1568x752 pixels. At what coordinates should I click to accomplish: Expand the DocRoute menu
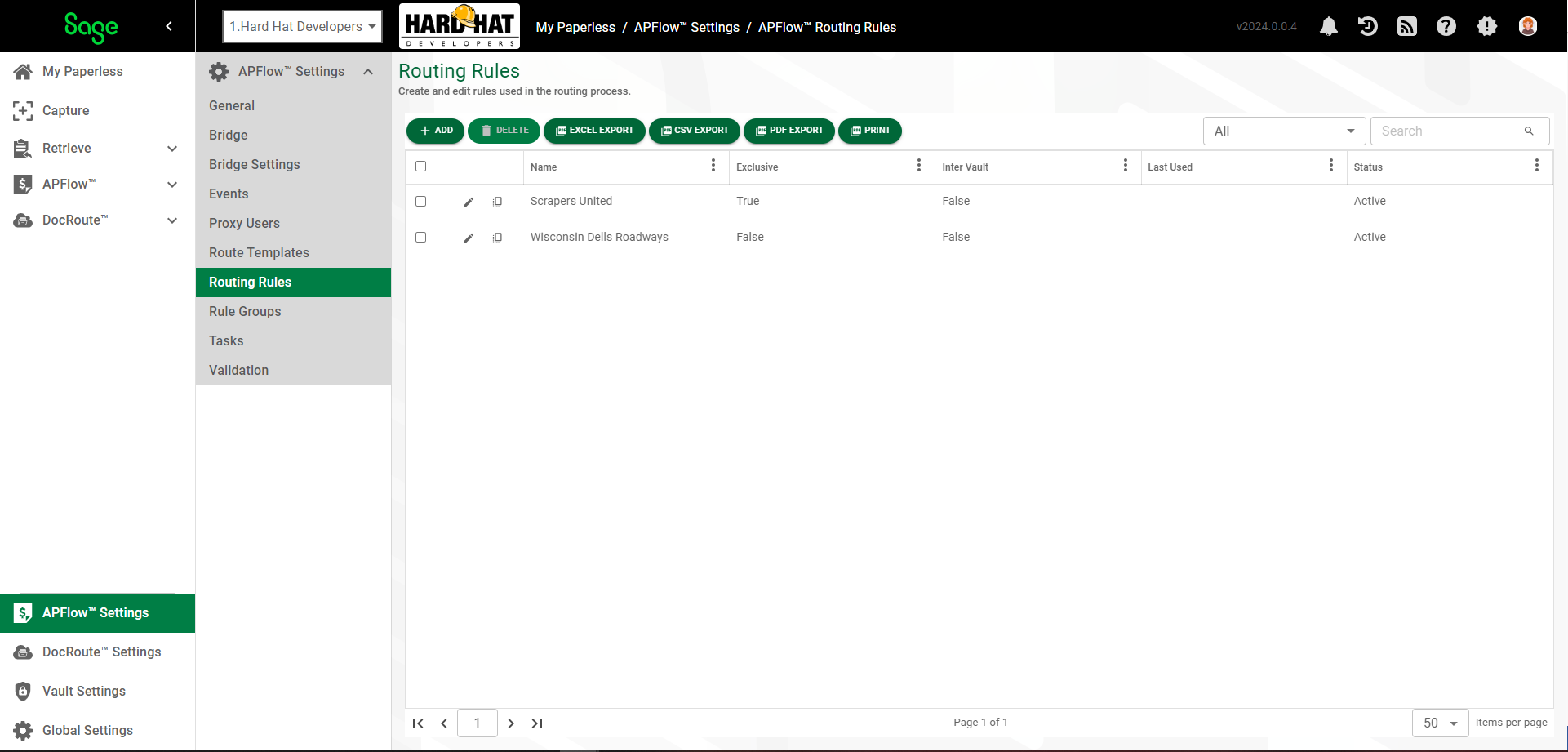172,220
